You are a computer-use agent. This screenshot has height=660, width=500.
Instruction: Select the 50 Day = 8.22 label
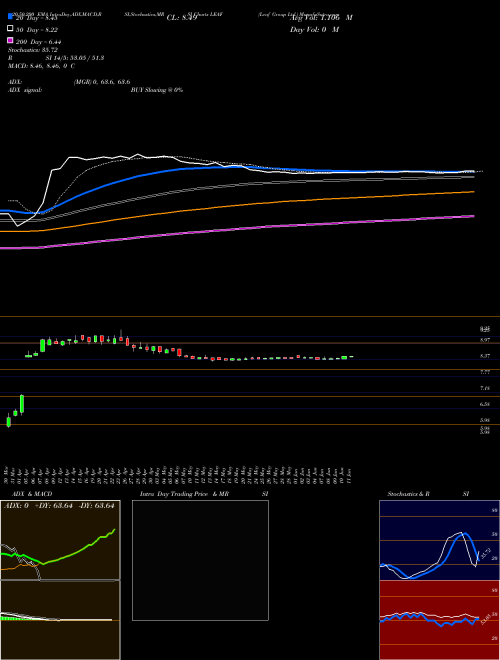[x=37, y=30]
